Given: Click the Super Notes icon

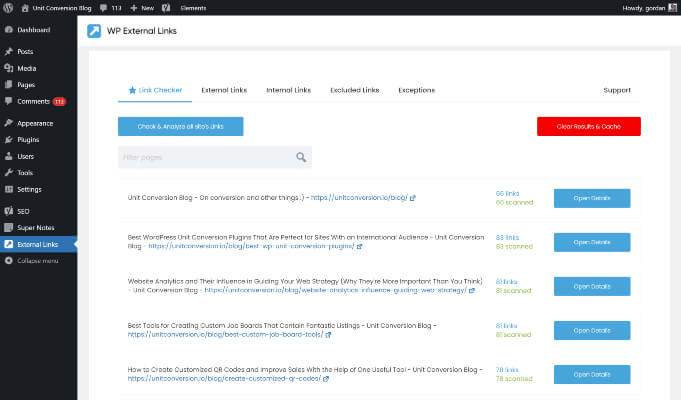Looking at the screenshot, I should pos(9,228).
